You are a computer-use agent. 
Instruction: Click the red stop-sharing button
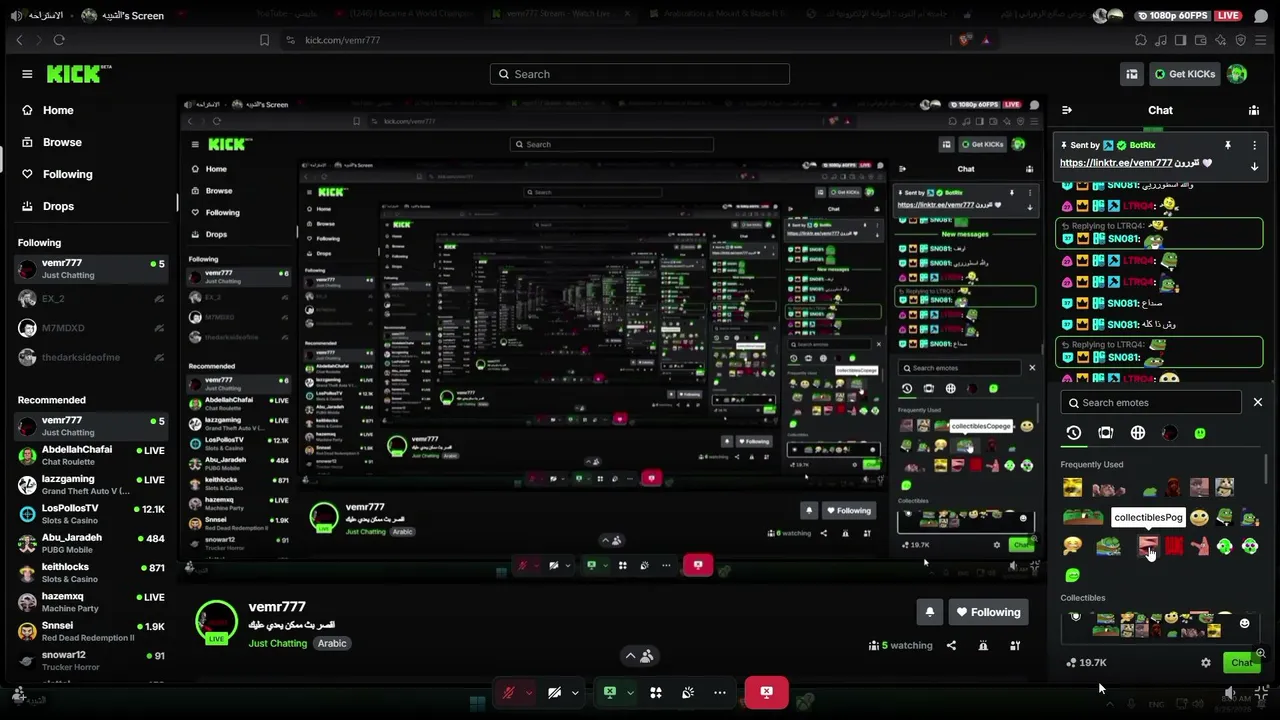[x=766, y=692]
